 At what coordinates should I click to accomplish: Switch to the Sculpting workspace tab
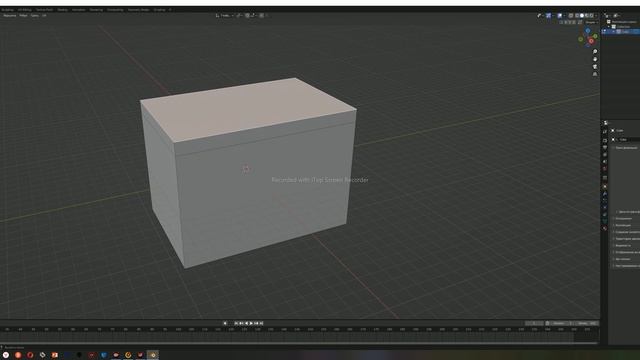[x=7, y=9]
